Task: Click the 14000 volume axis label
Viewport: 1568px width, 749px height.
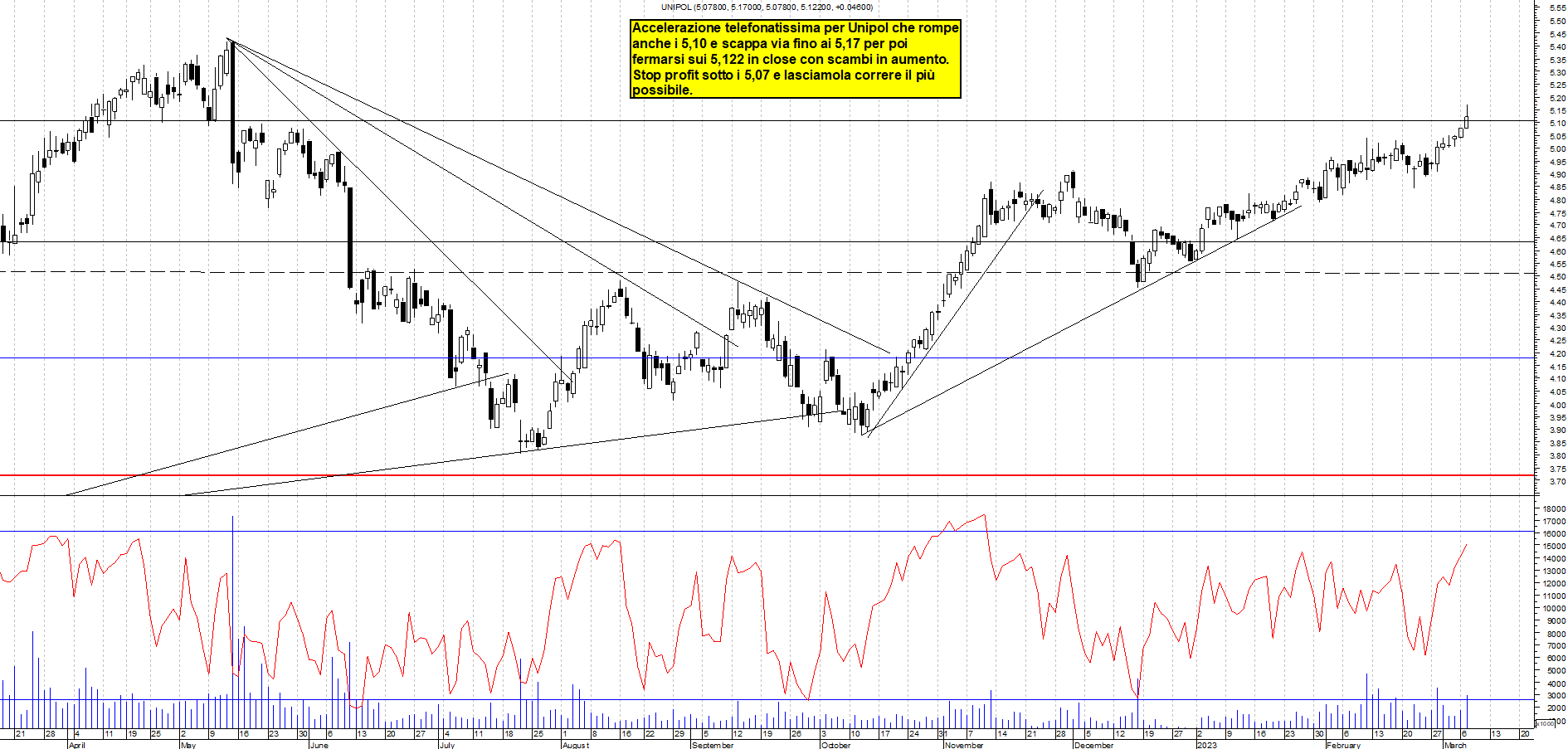Action: point(1554,559)
